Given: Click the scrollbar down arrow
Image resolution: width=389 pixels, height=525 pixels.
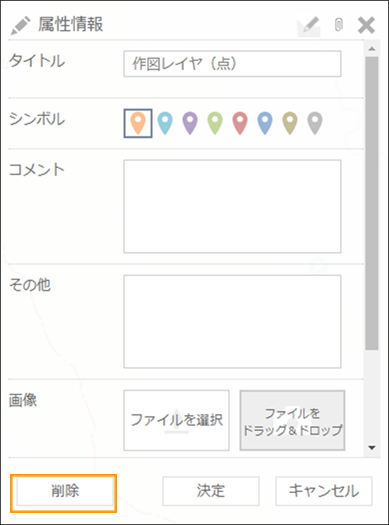Looking at the screenshot, I should (372, 448).
